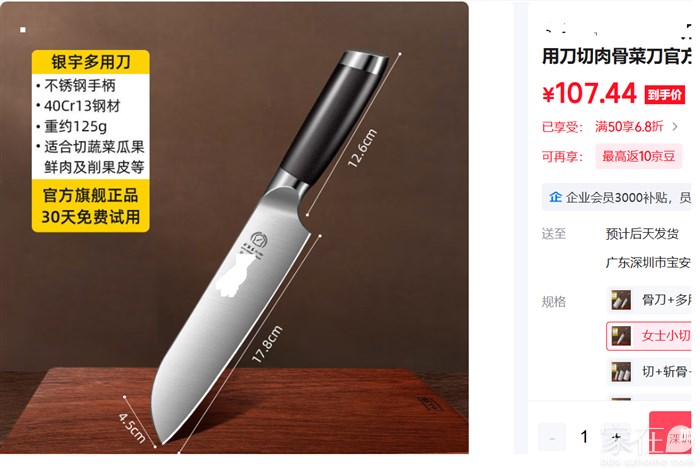Click the quantity input field showing 1
Screen dimensions: 700x469
(584, 437)
